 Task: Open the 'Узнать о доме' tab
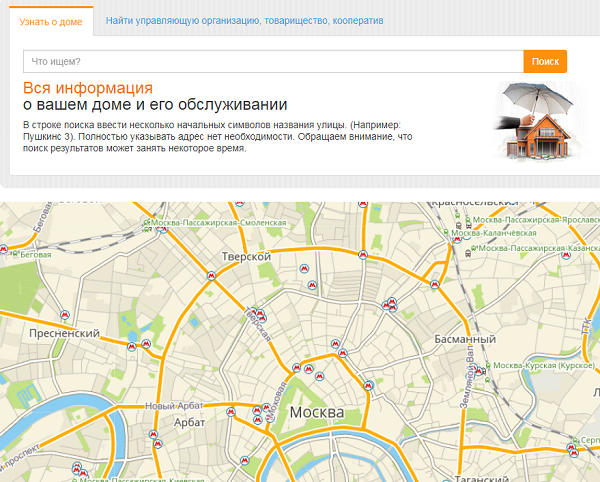point(50,20)
